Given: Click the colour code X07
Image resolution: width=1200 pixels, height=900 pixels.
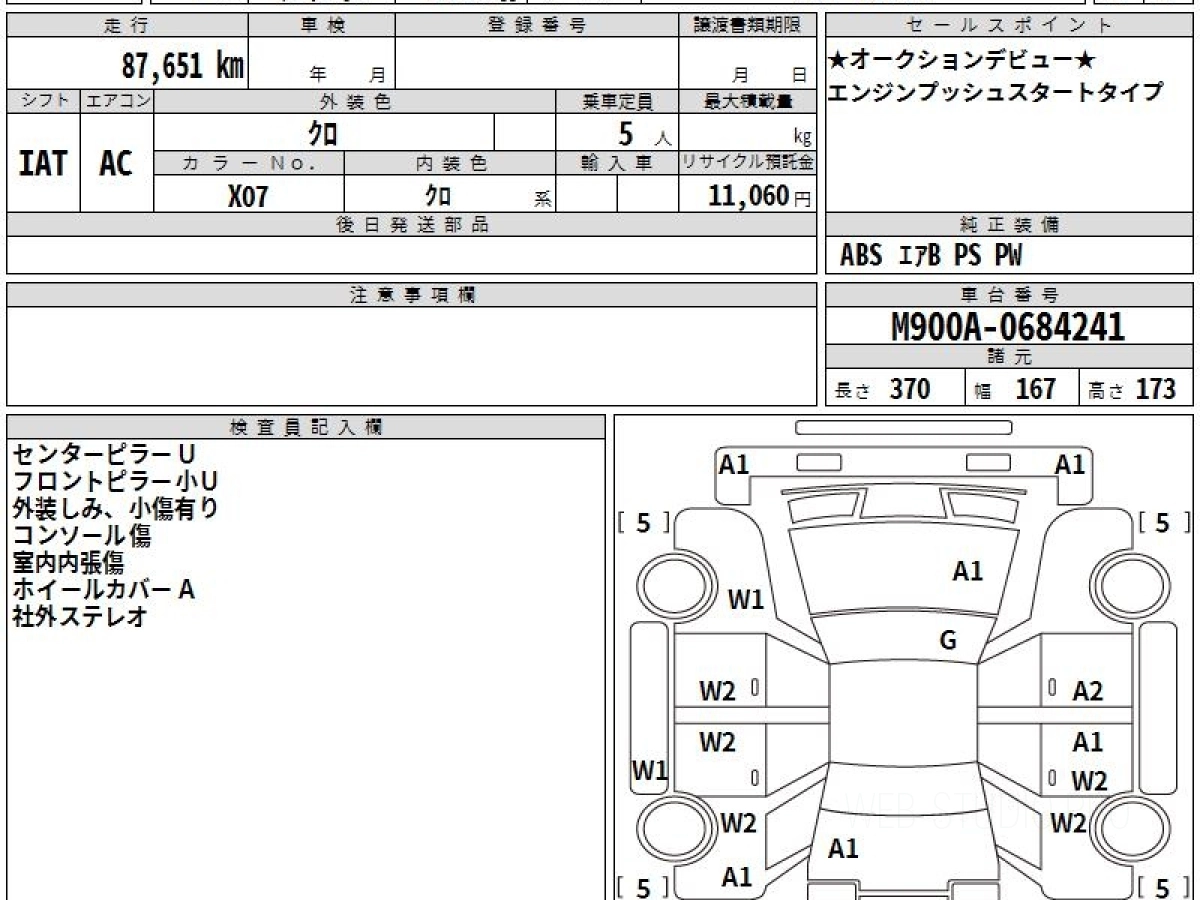Looking at the screenshot, I should pyautogui.click(x=248, y=195).
